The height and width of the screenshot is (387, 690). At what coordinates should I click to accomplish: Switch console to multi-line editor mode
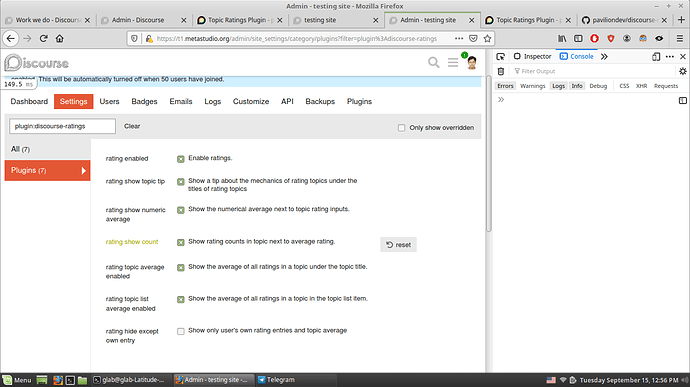[x=683, y=100]
